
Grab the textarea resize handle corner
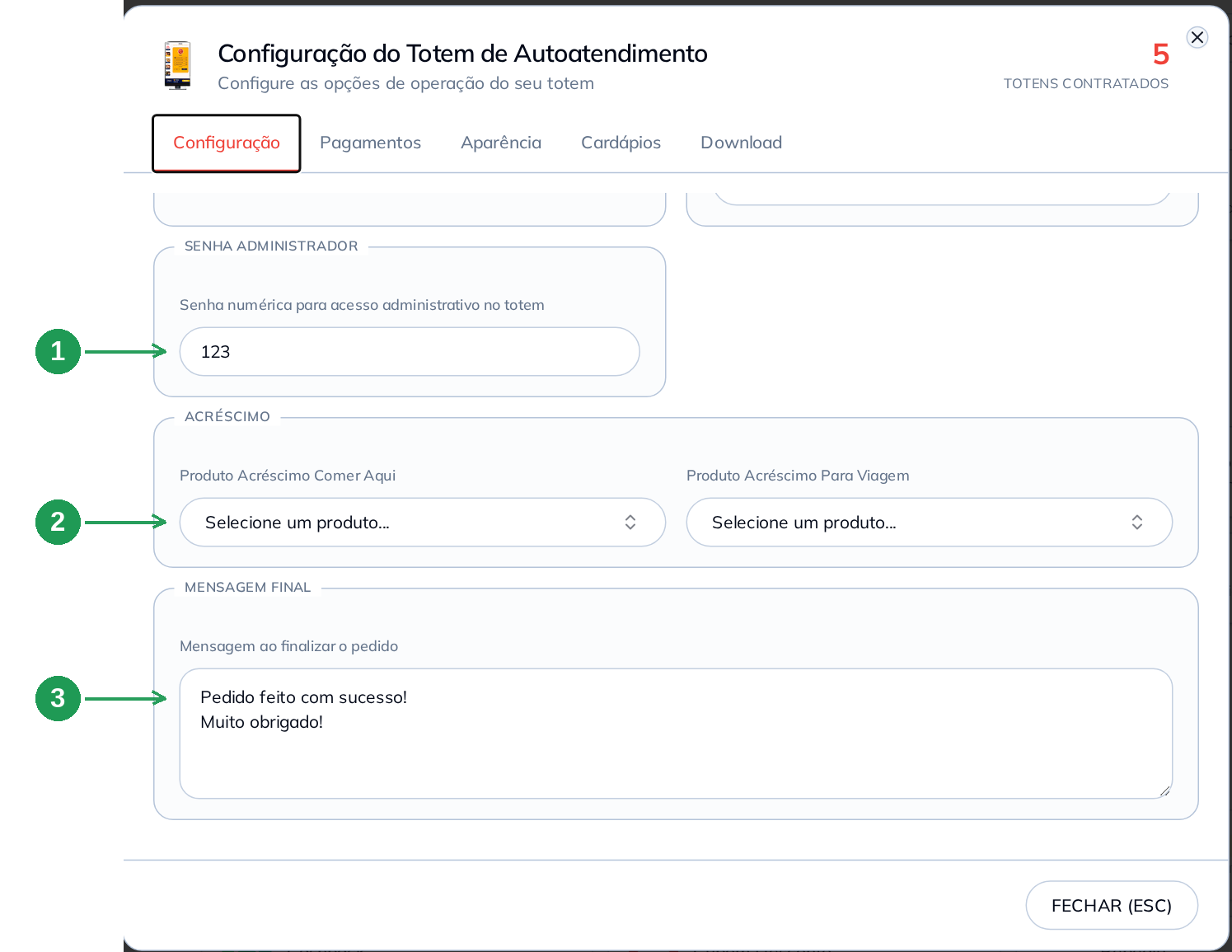pyautogui.click(x=1164, y=790)
